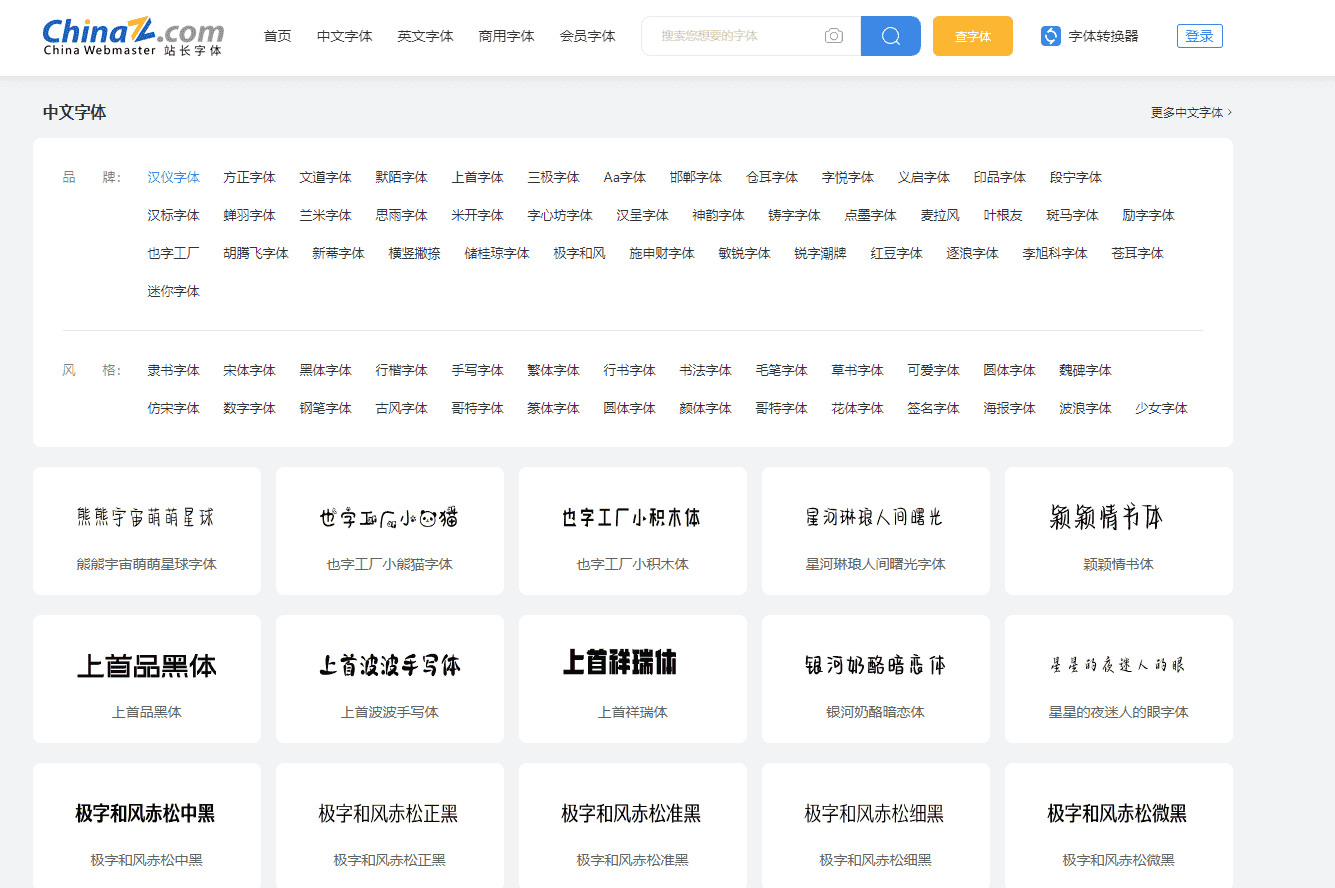The image size is (1335, 888).
Task: Open the 极字和风赤松正黑 font preview
Action: (390, 826)
